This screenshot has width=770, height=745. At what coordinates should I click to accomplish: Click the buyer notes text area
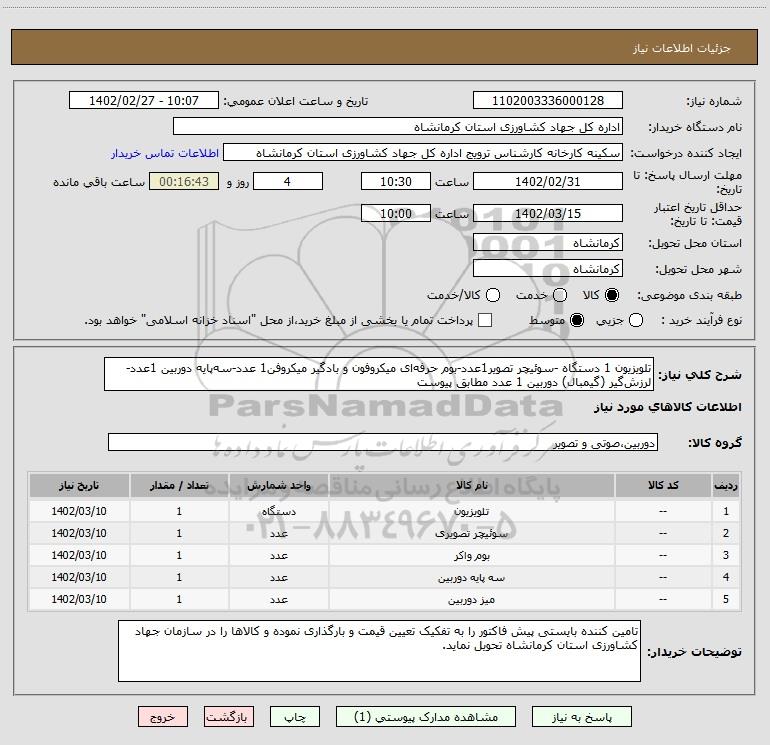(x=379, y=651)
